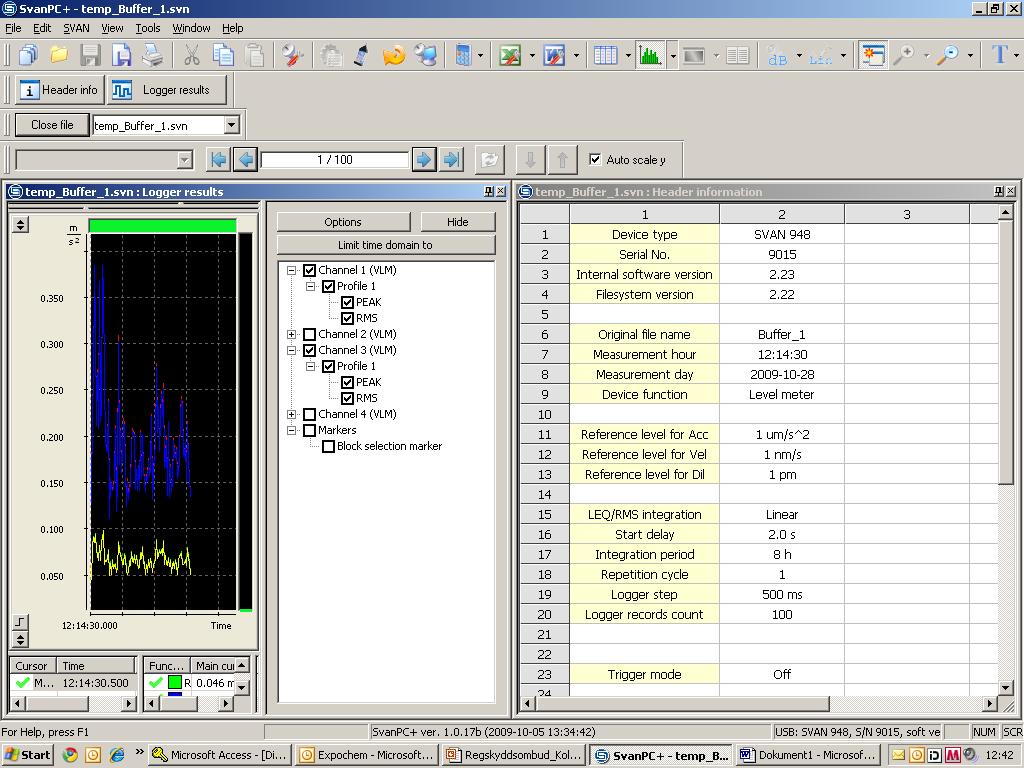Switch to Microsoft Access in the taskbar

[219, 755]
